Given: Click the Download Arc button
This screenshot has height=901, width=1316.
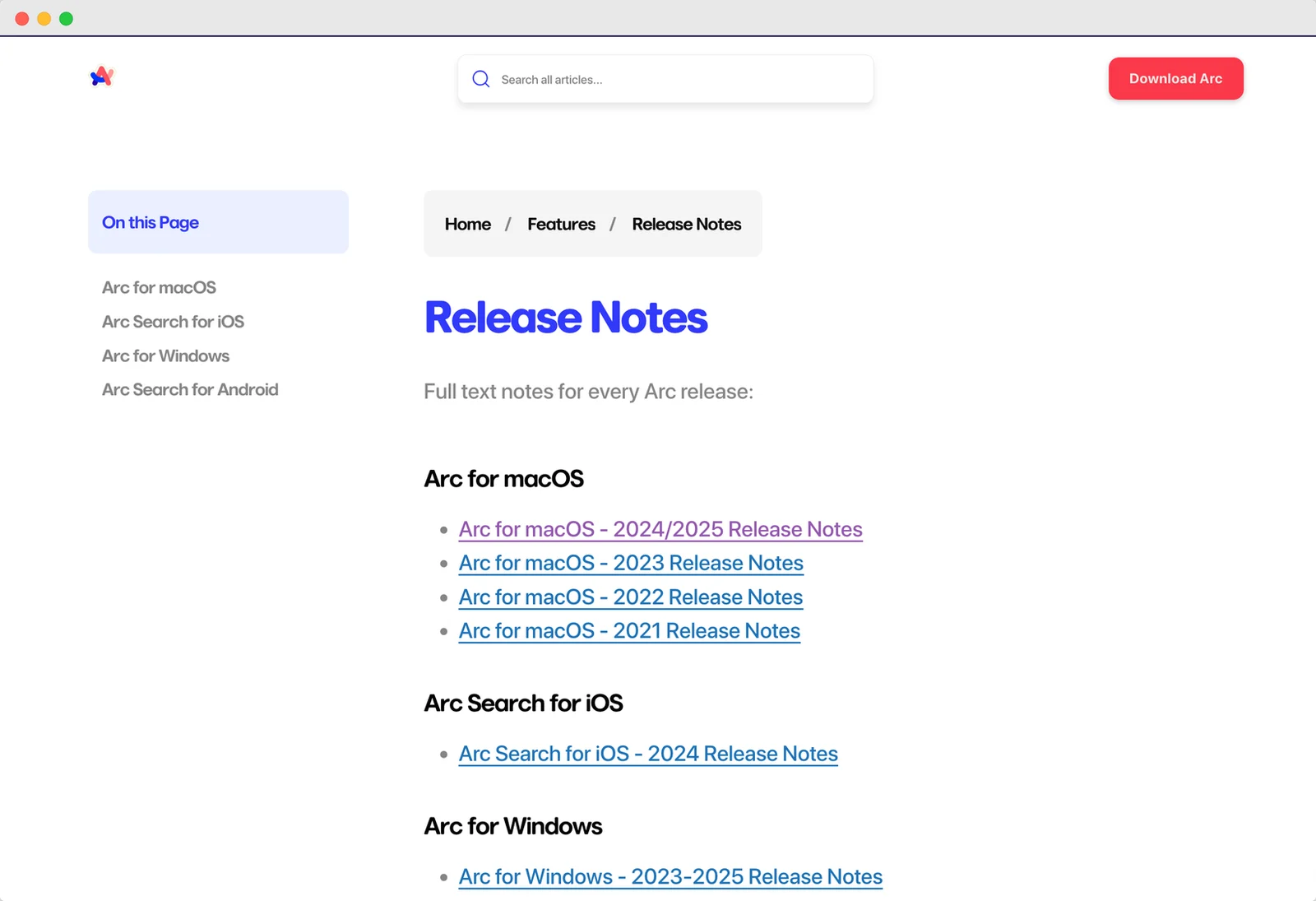Looking at the screenshot, I should tap(1175, 78).
